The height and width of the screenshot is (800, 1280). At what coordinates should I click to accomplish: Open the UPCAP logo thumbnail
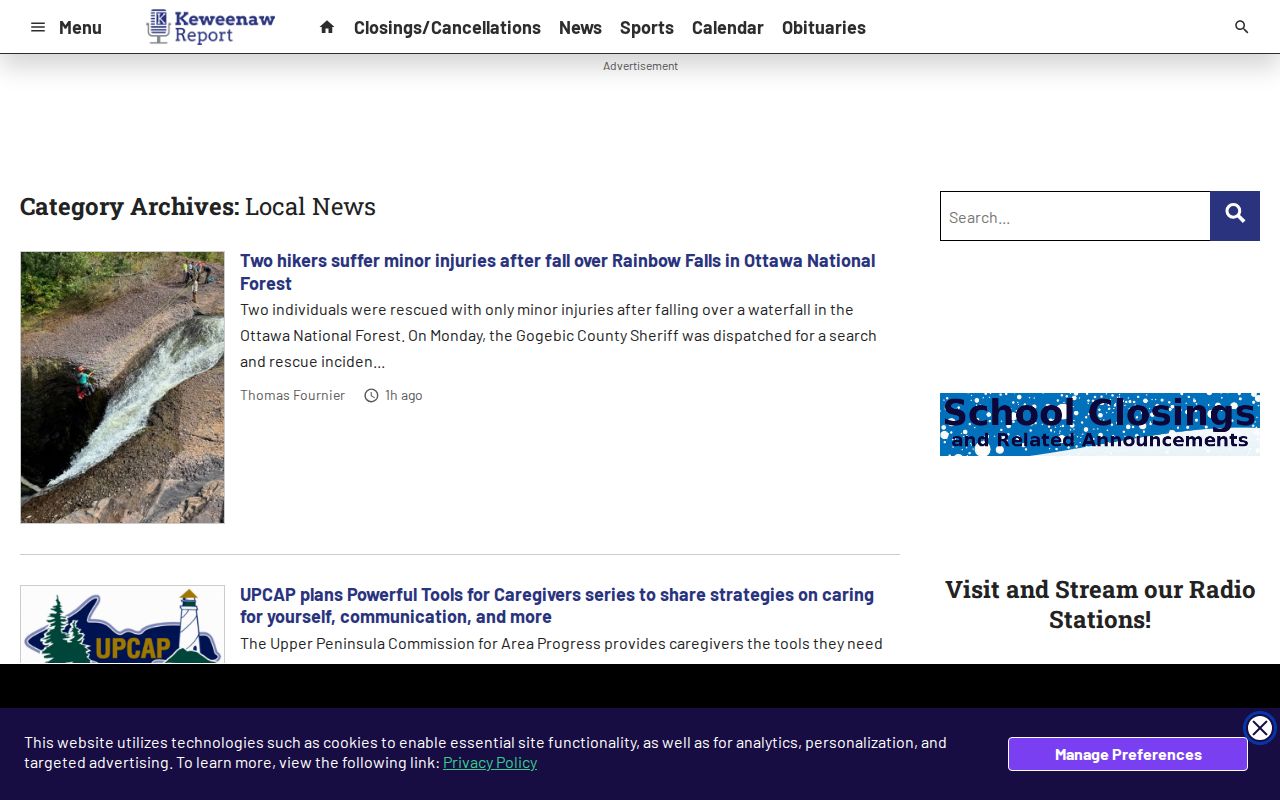point(122,625)
